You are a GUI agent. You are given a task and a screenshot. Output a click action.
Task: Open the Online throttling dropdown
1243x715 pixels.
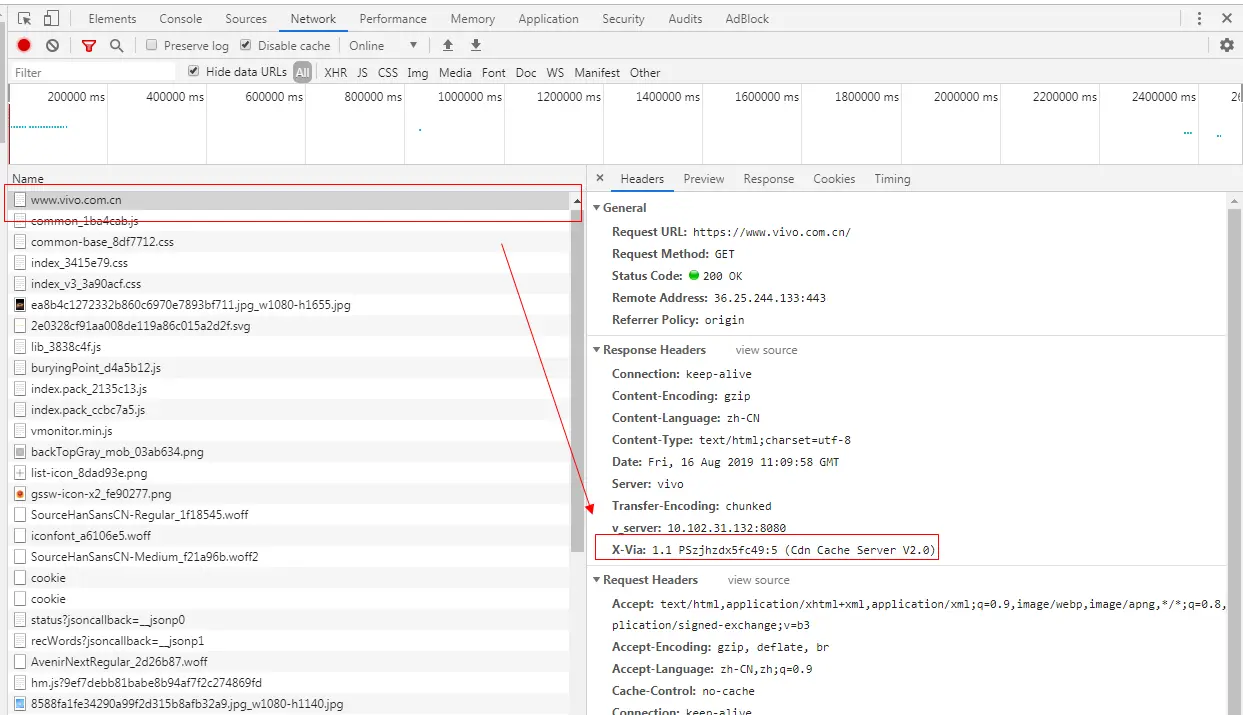point(383,45)
